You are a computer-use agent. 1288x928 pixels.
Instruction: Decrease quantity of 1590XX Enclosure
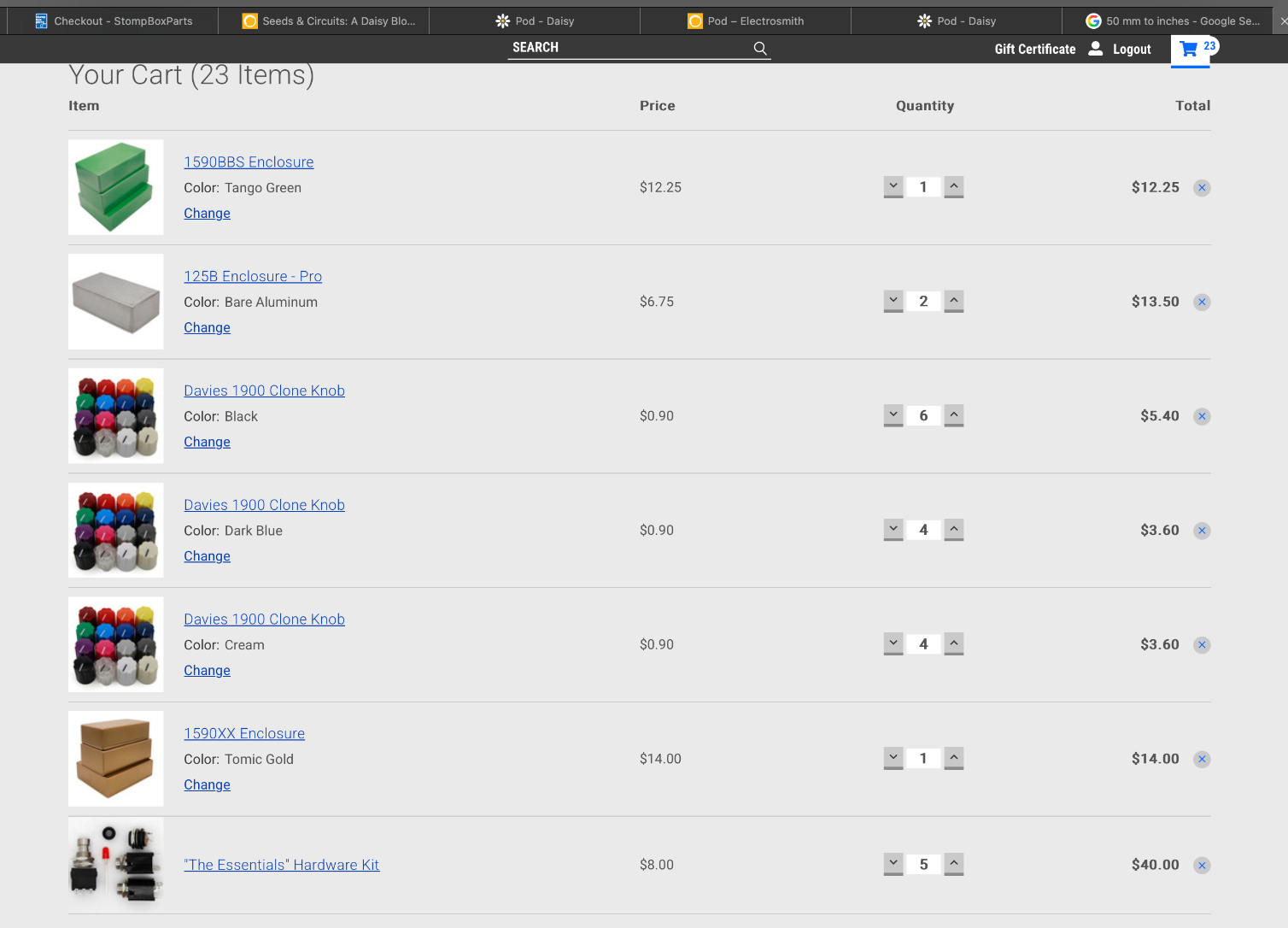893,759
